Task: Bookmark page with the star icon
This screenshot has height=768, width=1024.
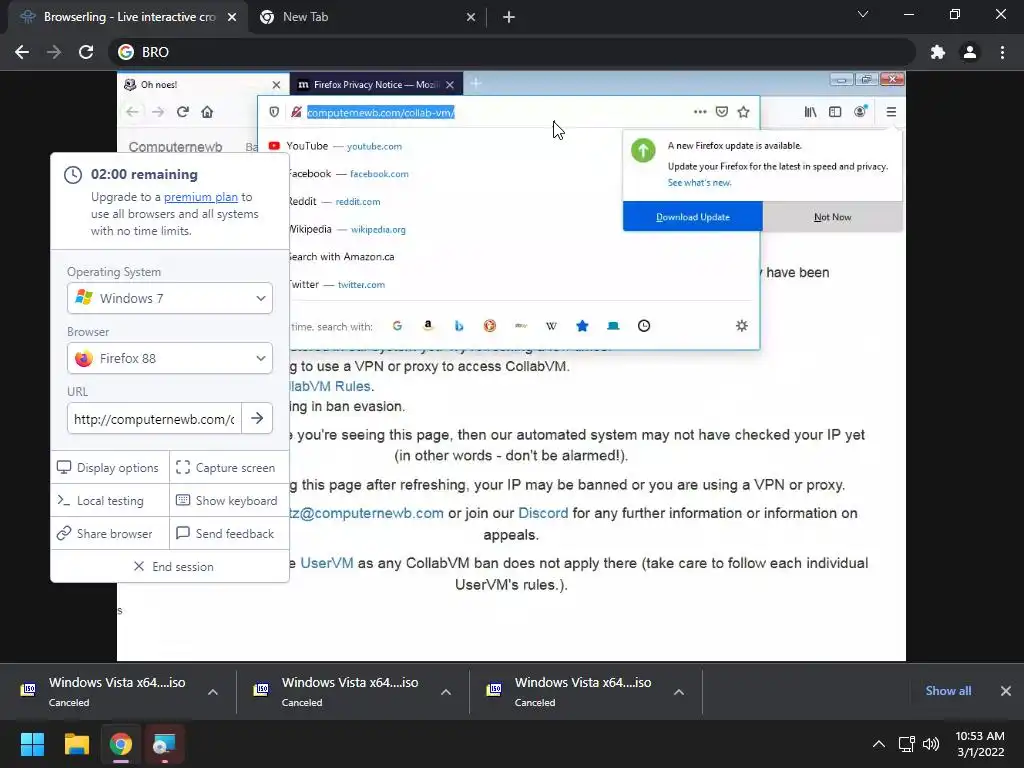Action: 743,112
